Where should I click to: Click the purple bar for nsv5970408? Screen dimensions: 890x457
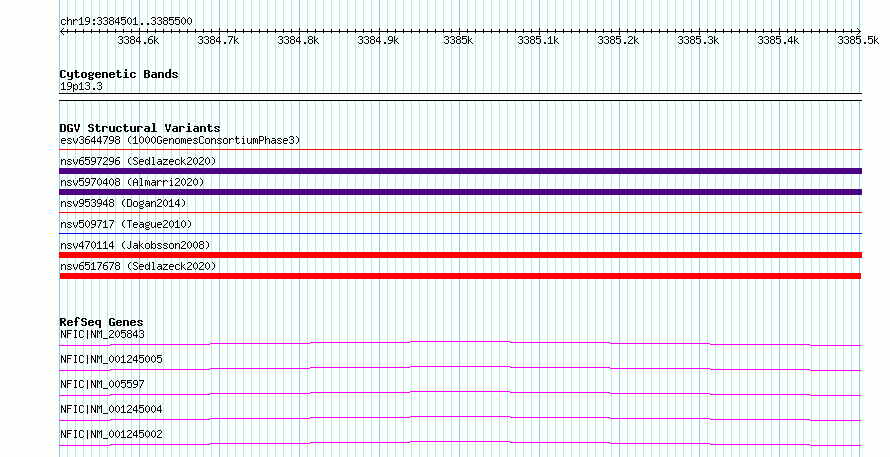point(460,192)
